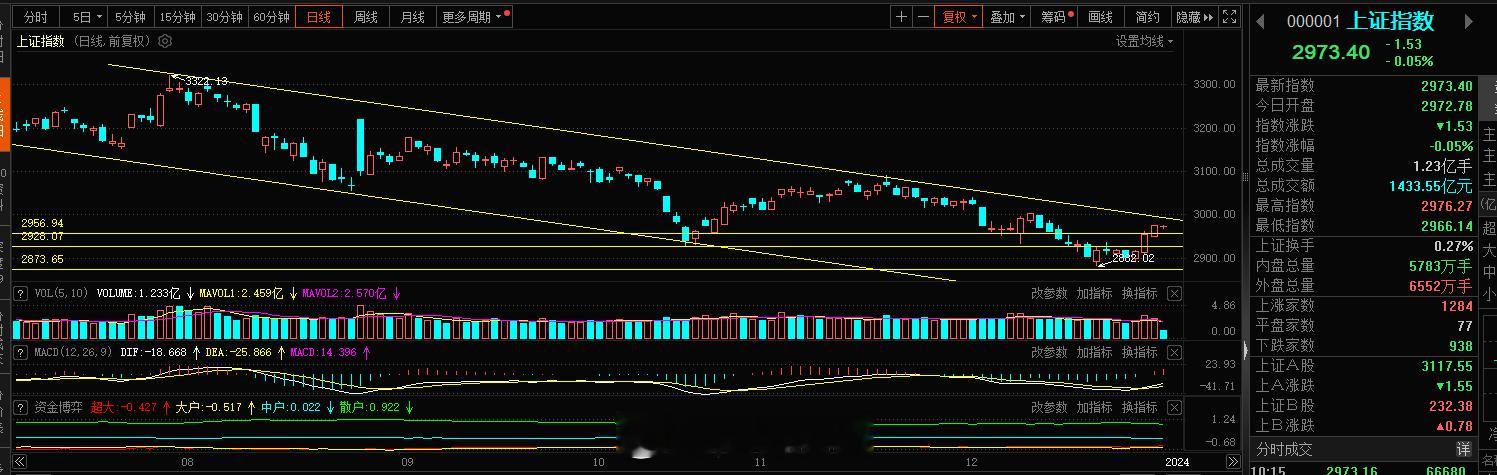Open 复权 adjustment dropdown

click(958, 17)
